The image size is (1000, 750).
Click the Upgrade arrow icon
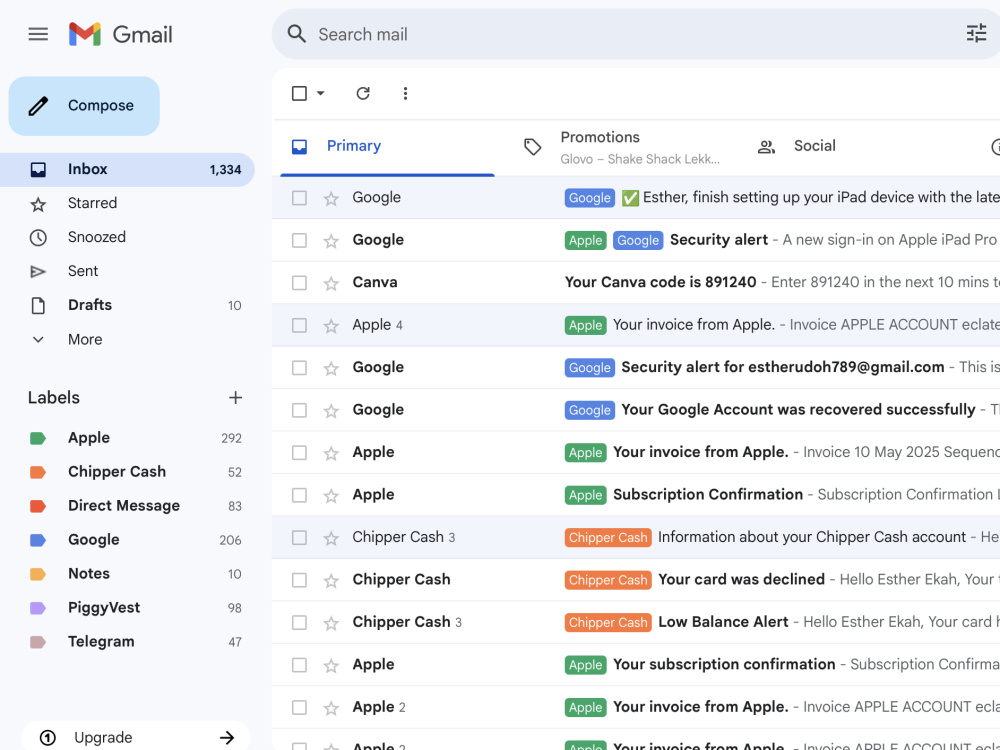click(227, 738)
